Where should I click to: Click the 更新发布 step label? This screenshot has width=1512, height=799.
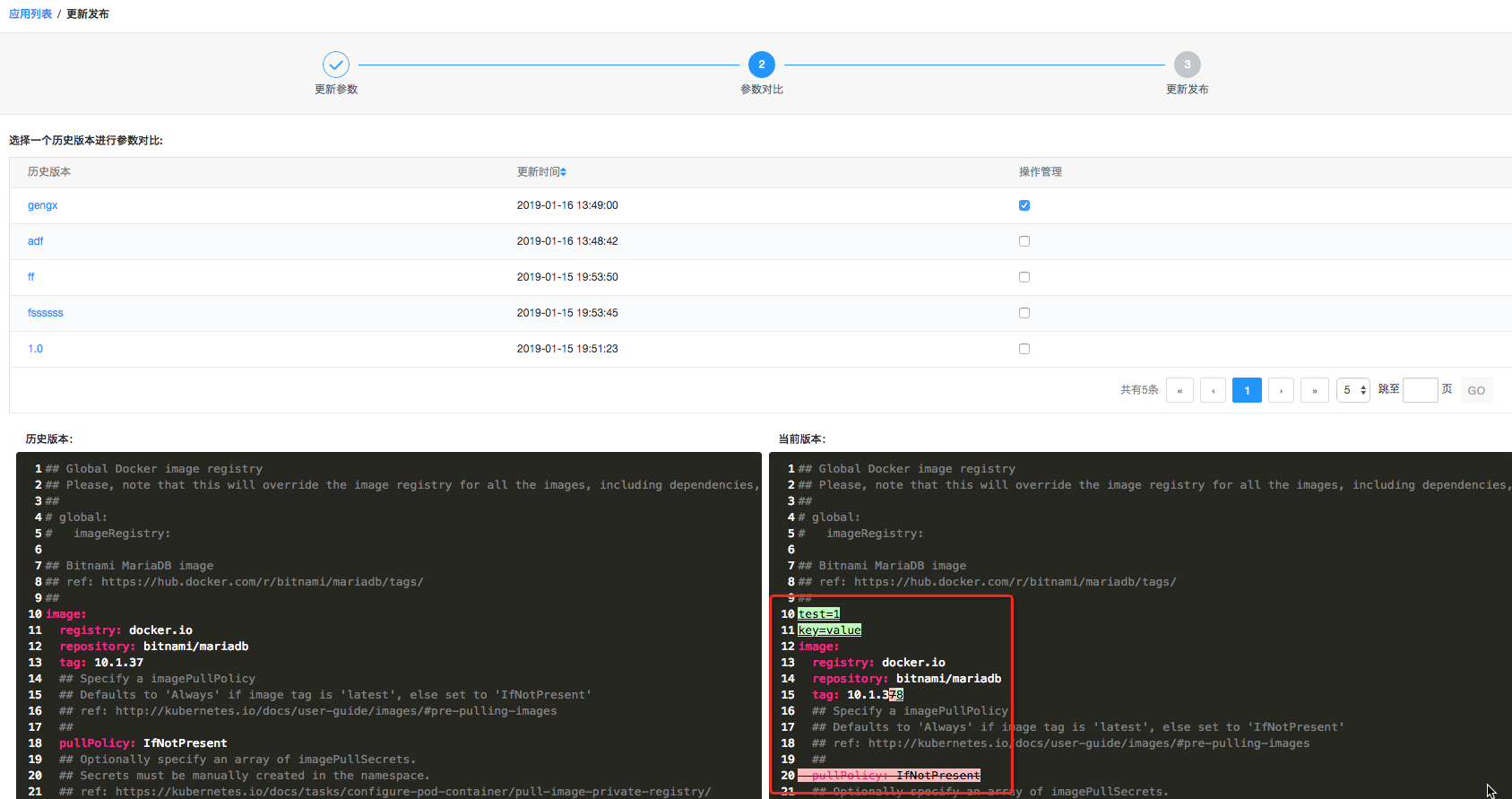tap(1187, 90)
